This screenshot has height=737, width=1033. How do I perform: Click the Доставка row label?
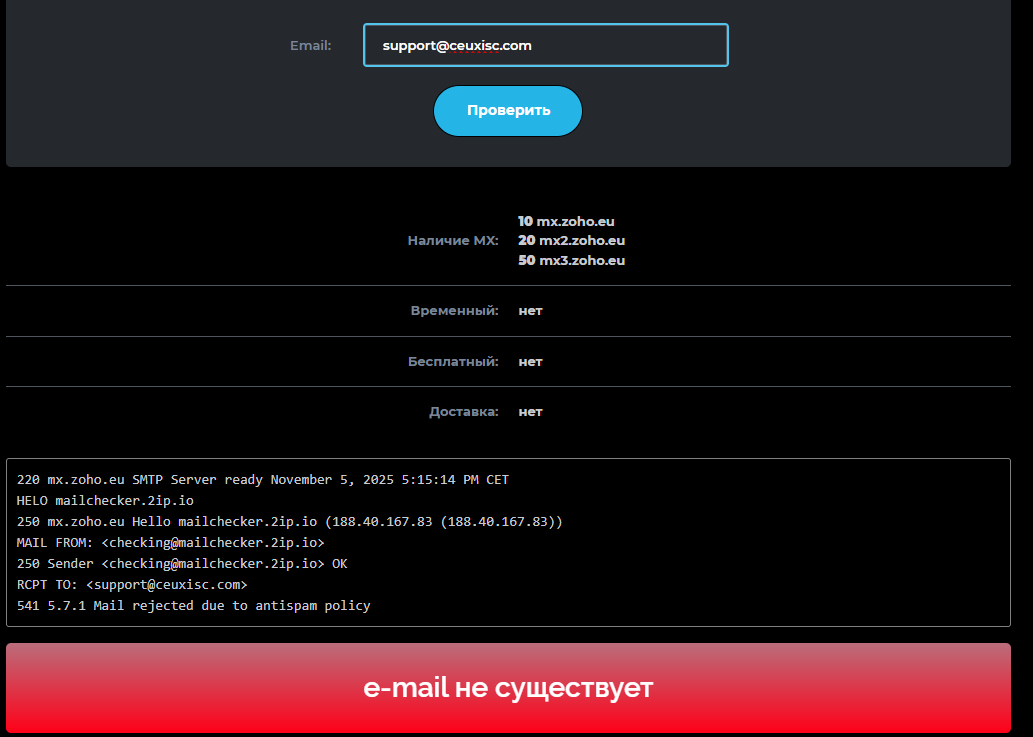tap(463, 412)
